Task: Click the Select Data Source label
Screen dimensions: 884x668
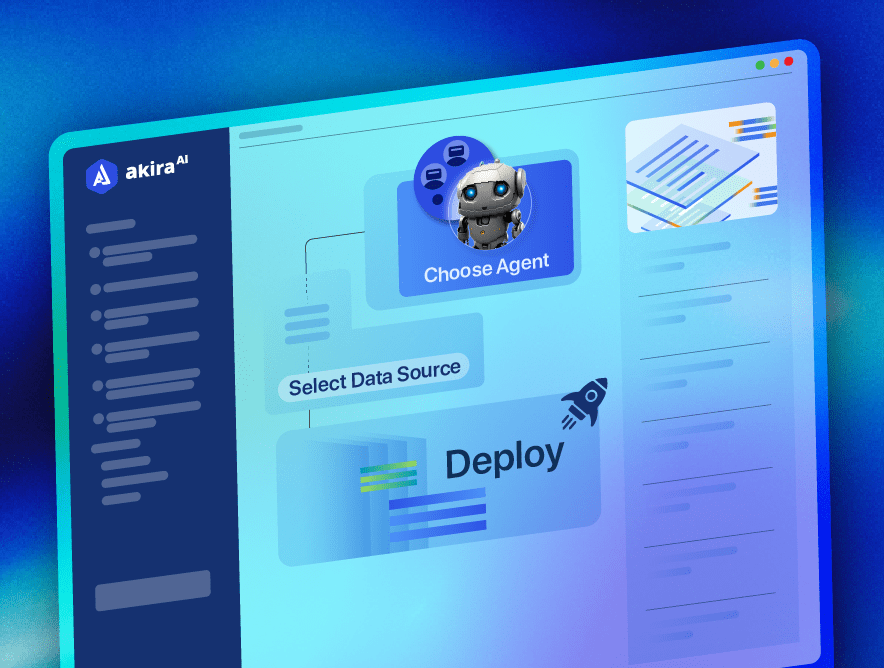Action: tap(375, 375)
